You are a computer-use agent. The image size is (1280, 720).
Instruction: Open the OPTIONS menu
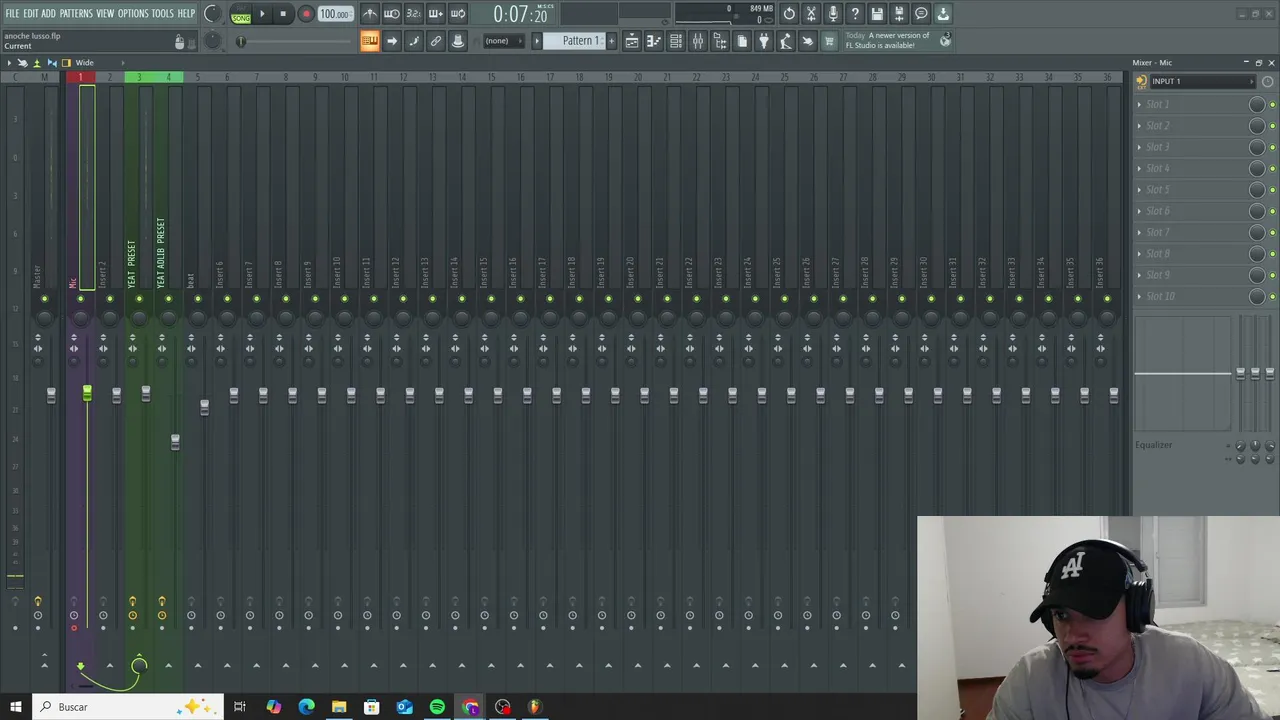(133, 14)
